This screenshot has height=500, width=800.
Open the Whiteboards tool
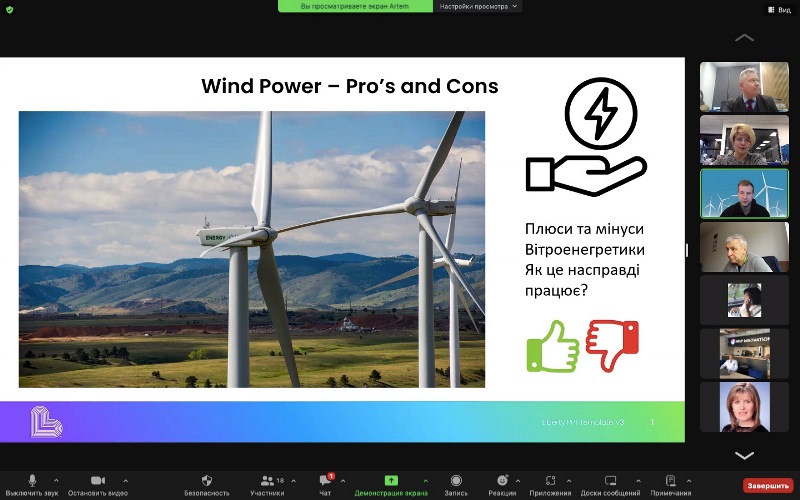point(610,485)
